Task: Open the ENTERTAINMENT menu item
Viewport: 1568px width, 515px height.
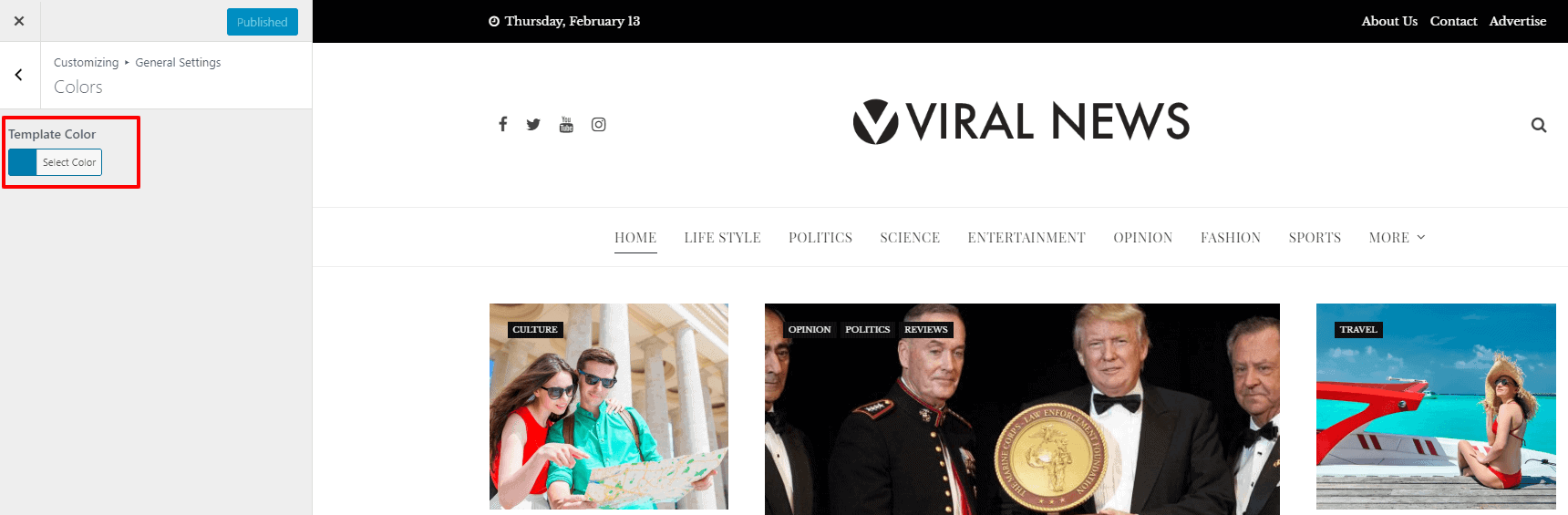Action: coord(1026,238)
